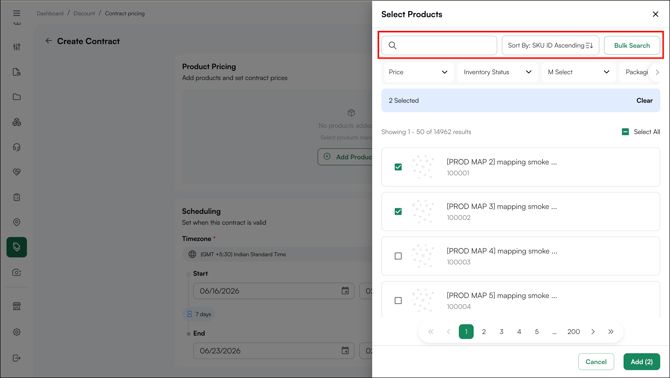670x378 pixels.
Task: Click the logout icon in sidebar
Action: coord(17,358)
